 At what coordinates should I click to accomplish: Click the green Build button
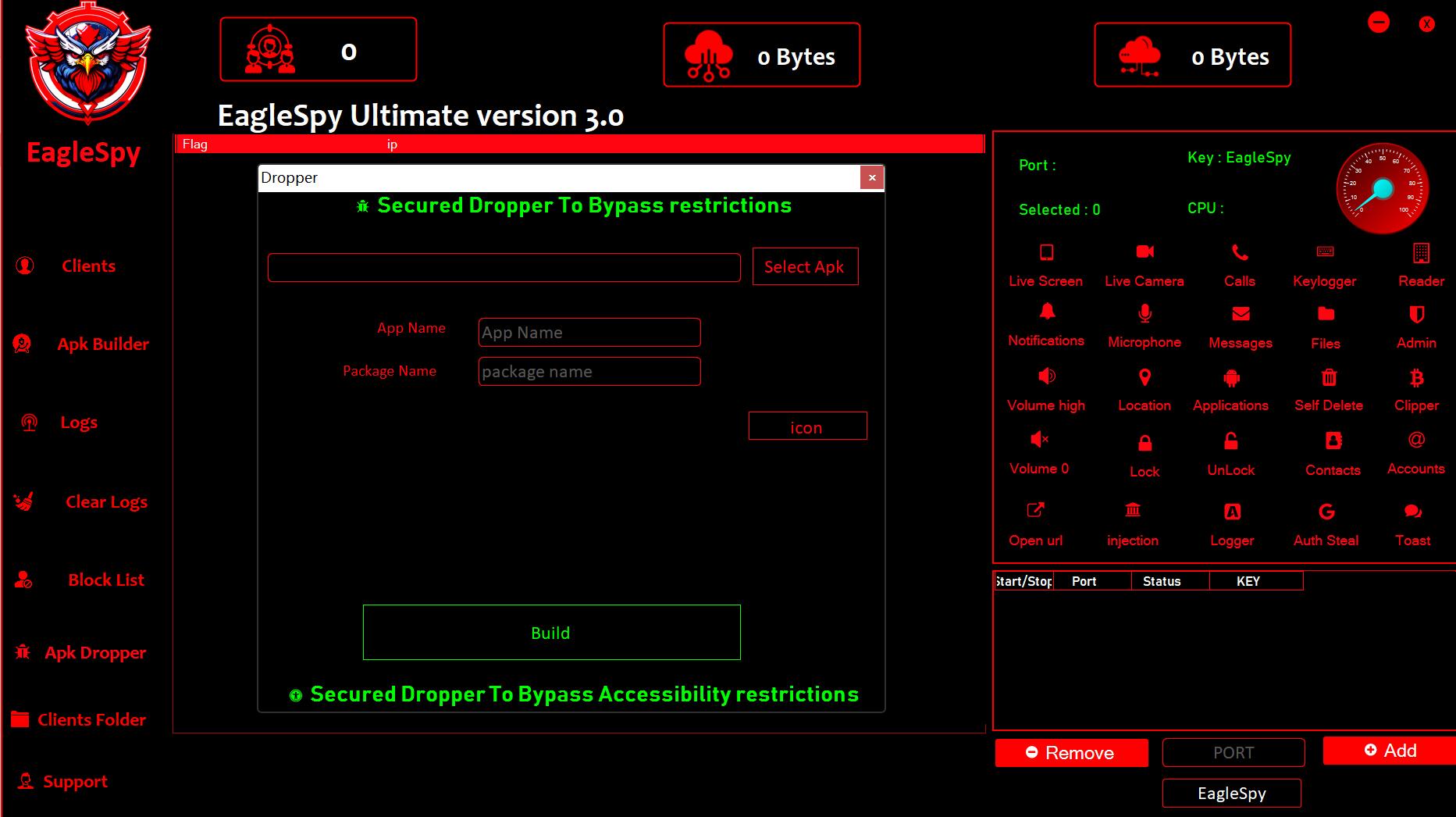coord(551,632)
